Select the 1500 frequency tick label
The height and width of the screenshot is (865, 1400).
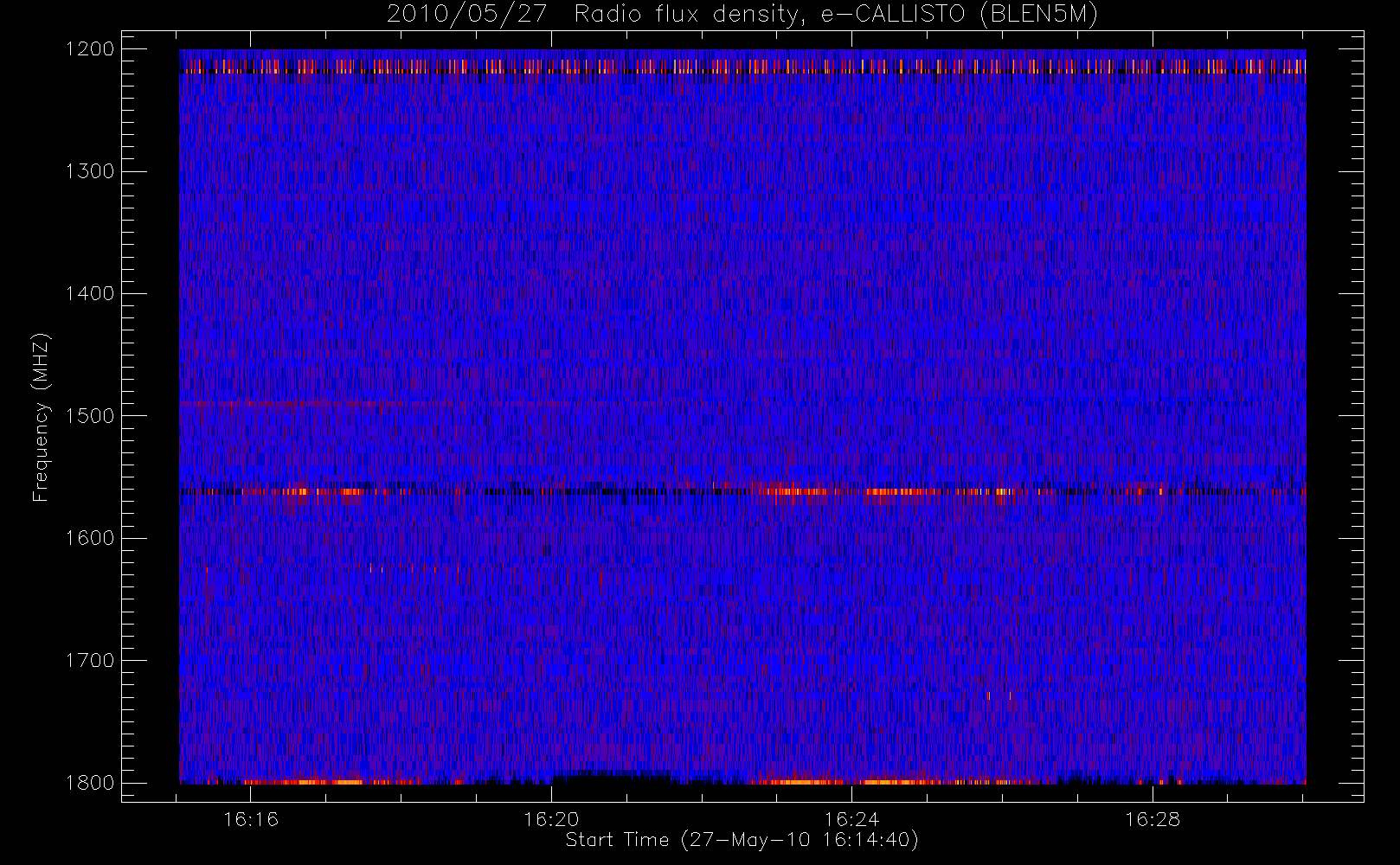coord(90,416)
